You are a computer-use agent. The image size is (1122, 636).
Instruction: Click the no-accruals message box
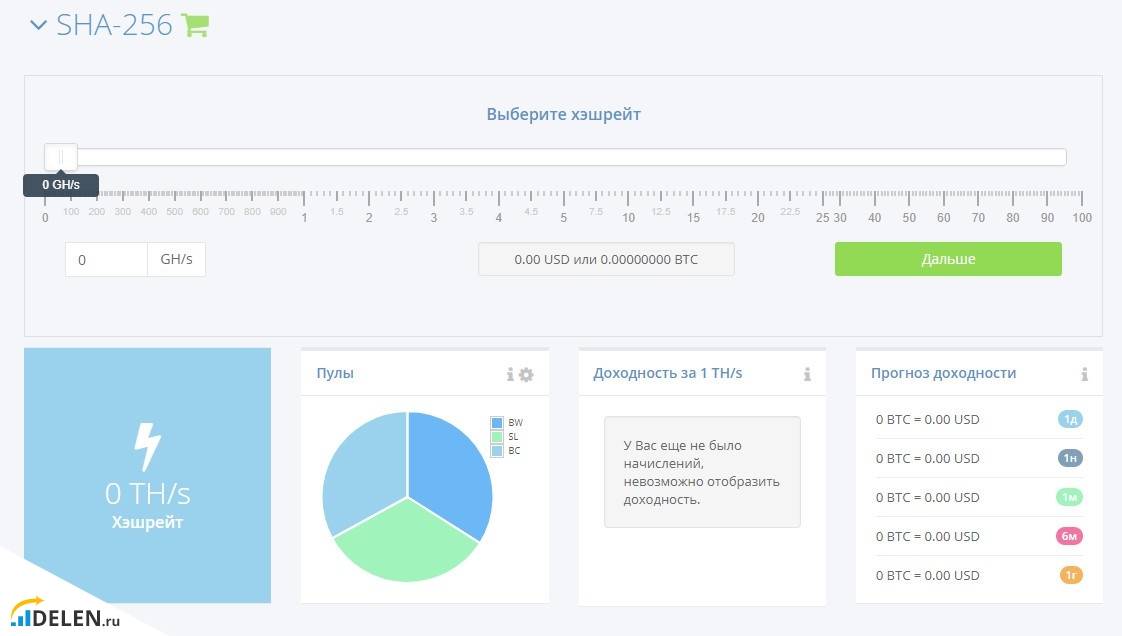click(x=702, y=472)
